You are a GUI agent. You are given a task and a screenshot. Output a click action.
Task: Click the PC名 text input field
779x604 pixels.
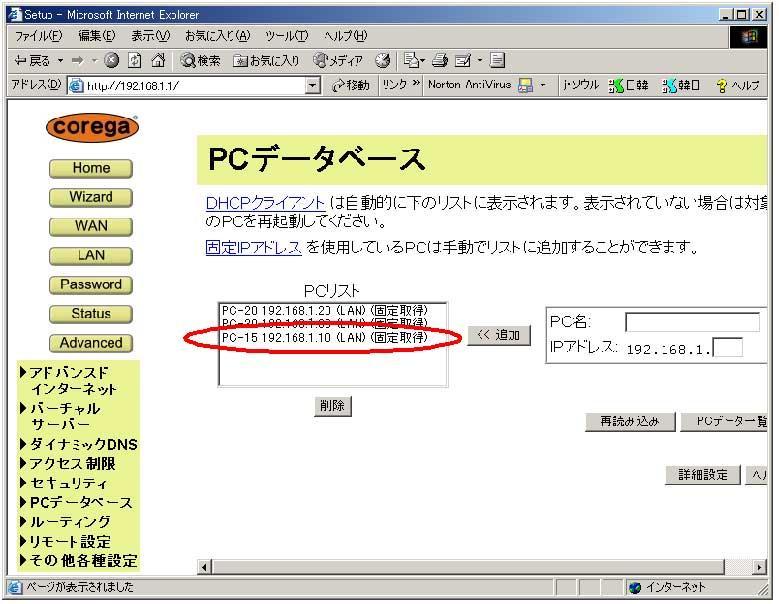[x=691, y=322]
